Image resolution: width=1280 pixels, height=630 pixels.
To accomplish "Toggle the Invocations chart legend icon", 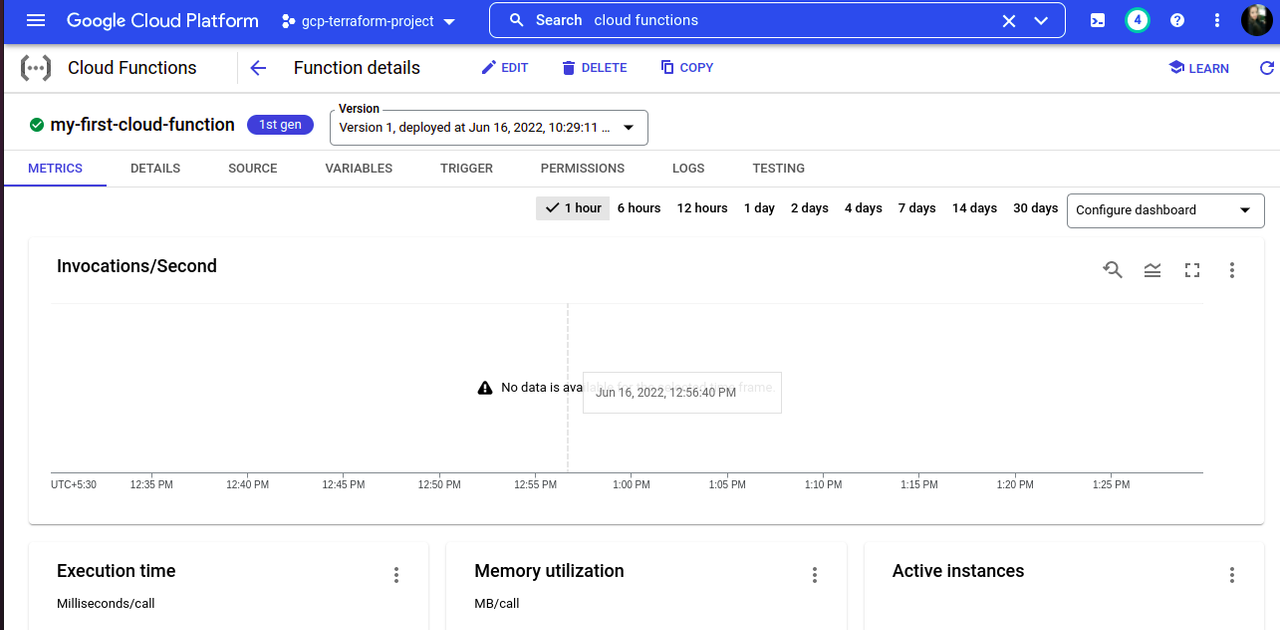I will point(1152,270).
